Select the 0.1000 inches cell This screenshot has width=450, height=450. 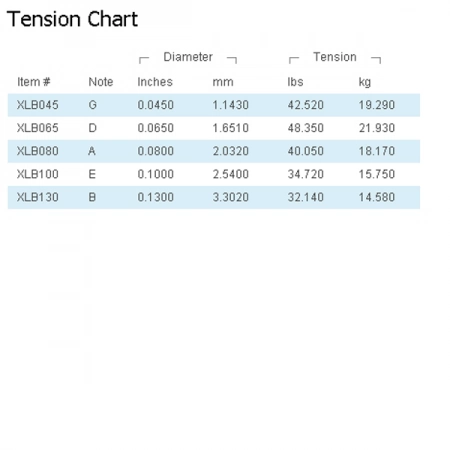(x=156, y=174)
